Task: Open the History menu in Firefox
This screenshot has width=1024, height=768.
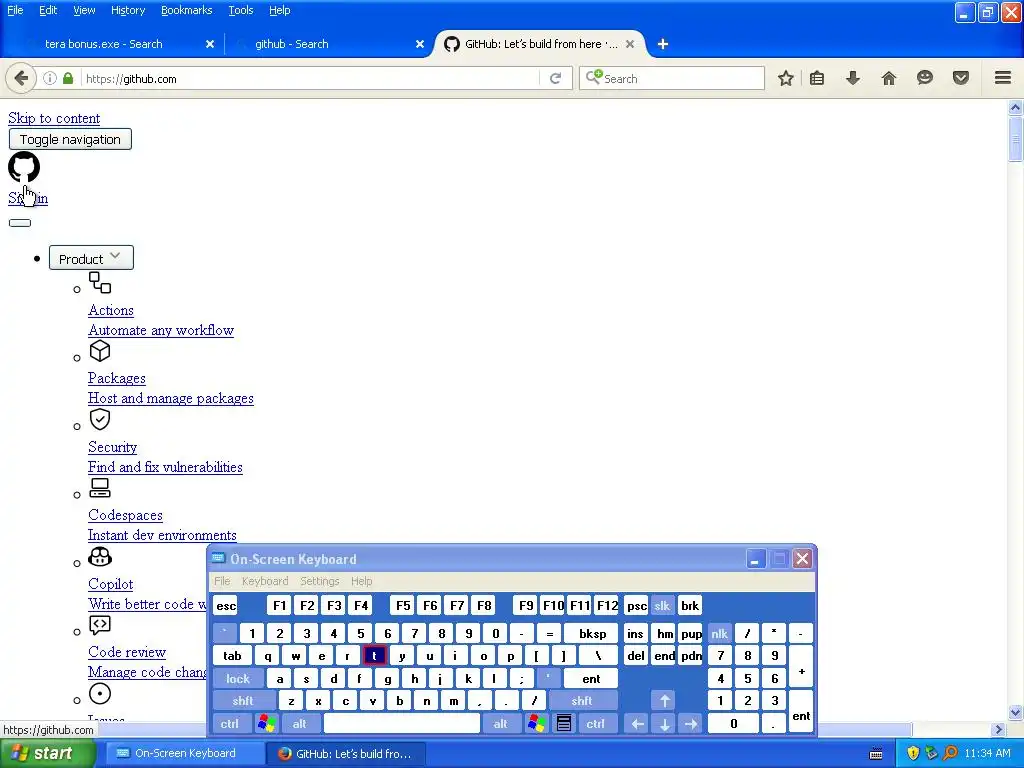Action: [127, 10]
